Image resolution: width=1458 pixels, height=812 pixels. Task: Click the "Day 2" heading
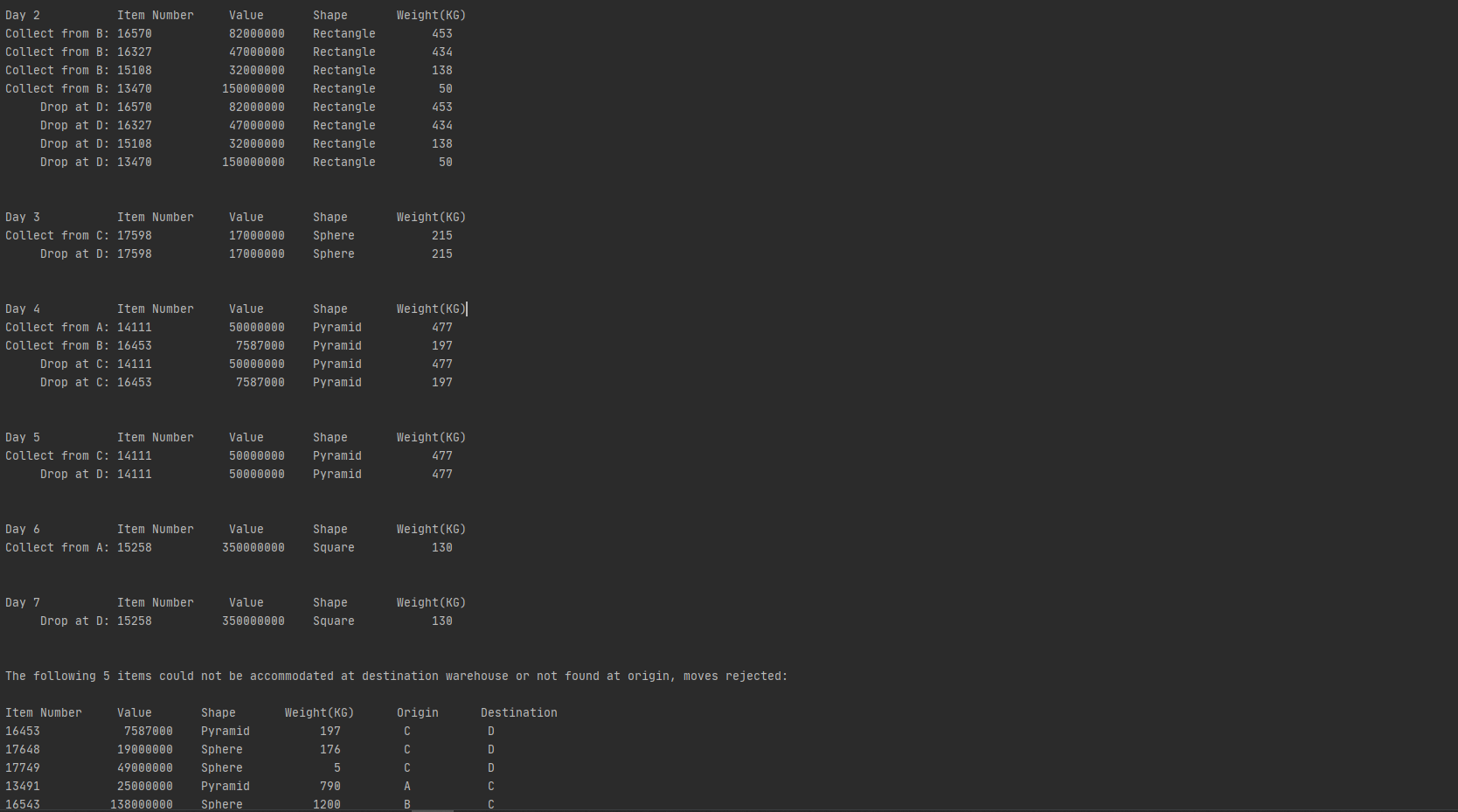coord(23,15)
